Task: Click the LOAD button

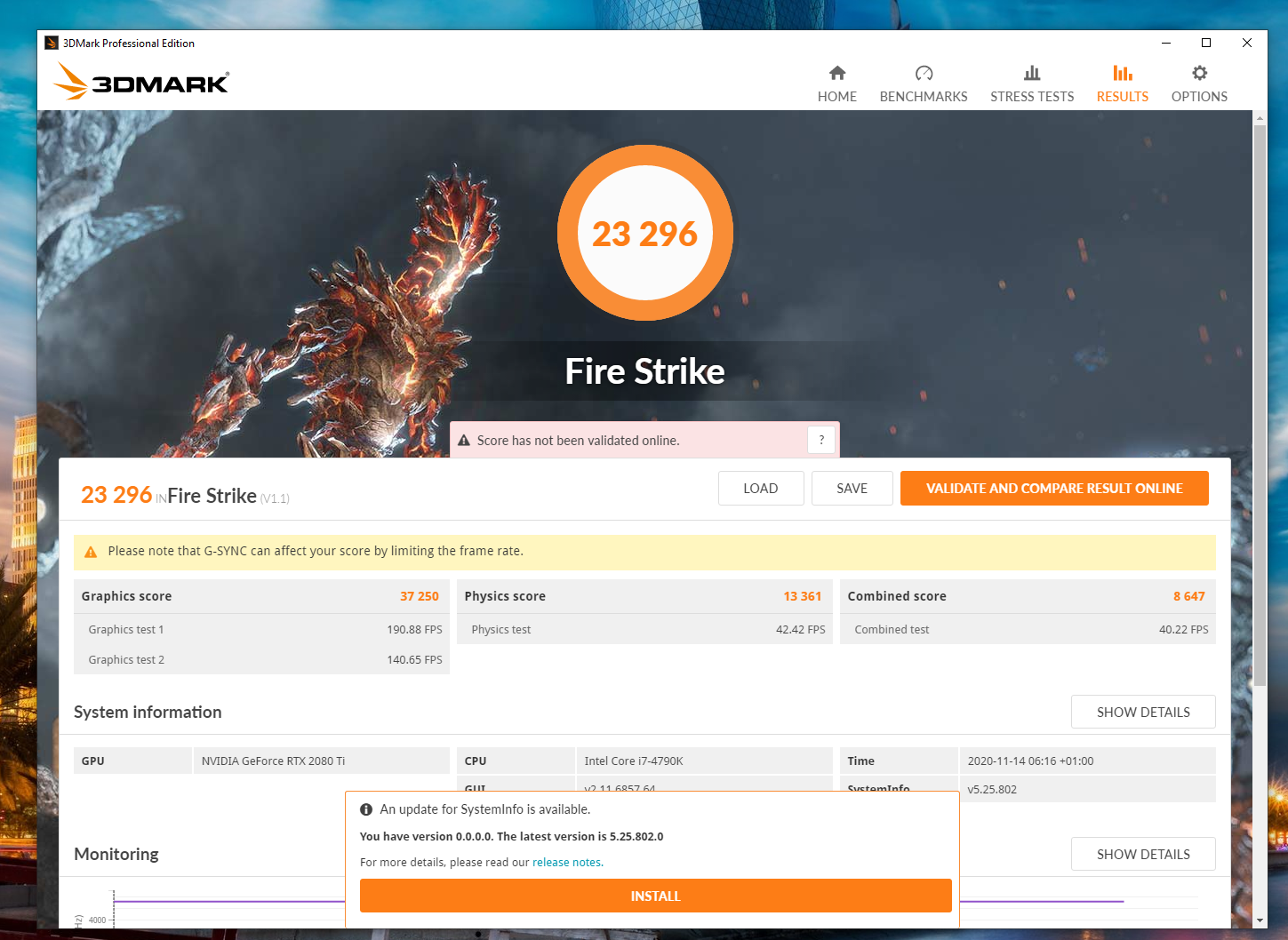Action: 761,489
